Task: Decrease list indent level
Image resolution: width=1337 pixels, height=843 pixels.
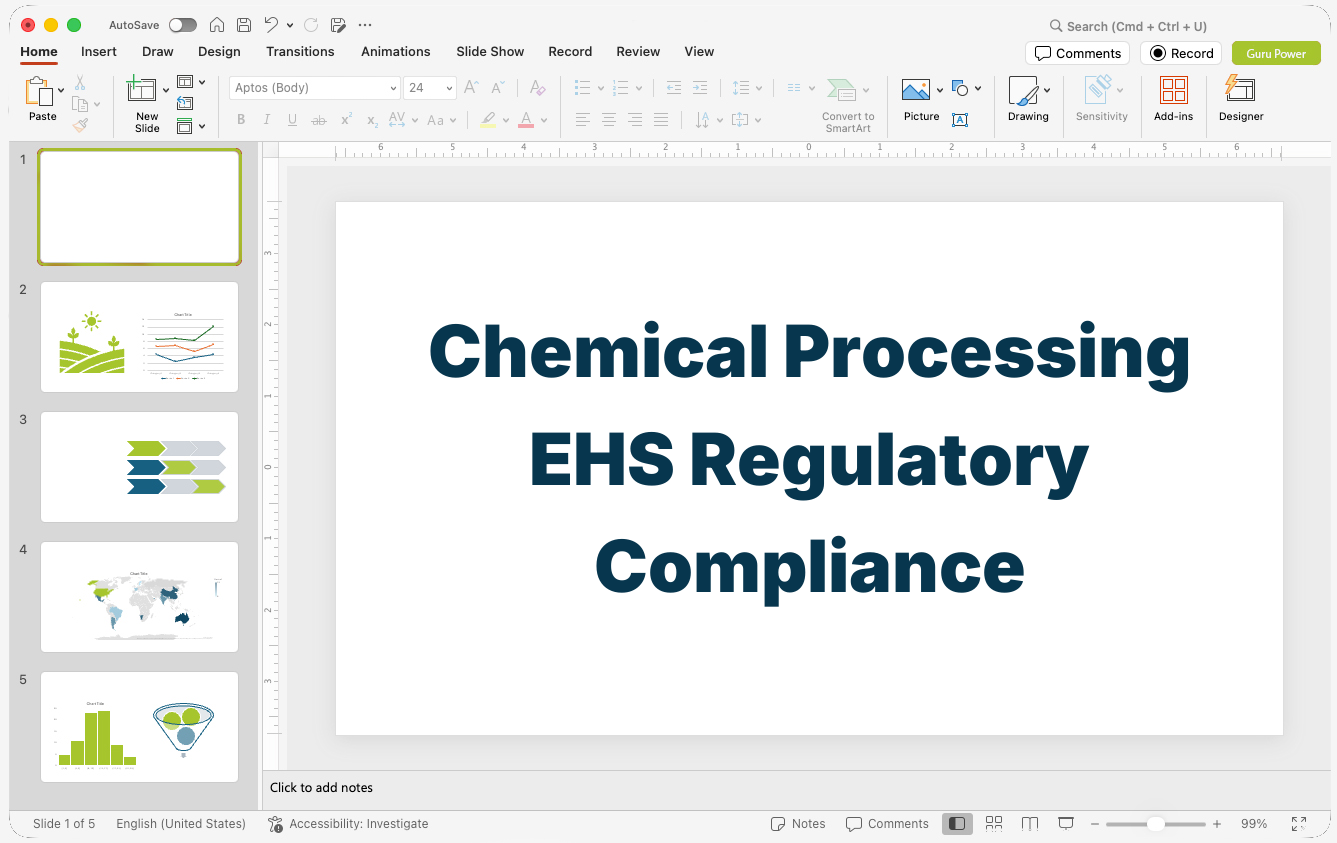Action: tap(673, 88)
